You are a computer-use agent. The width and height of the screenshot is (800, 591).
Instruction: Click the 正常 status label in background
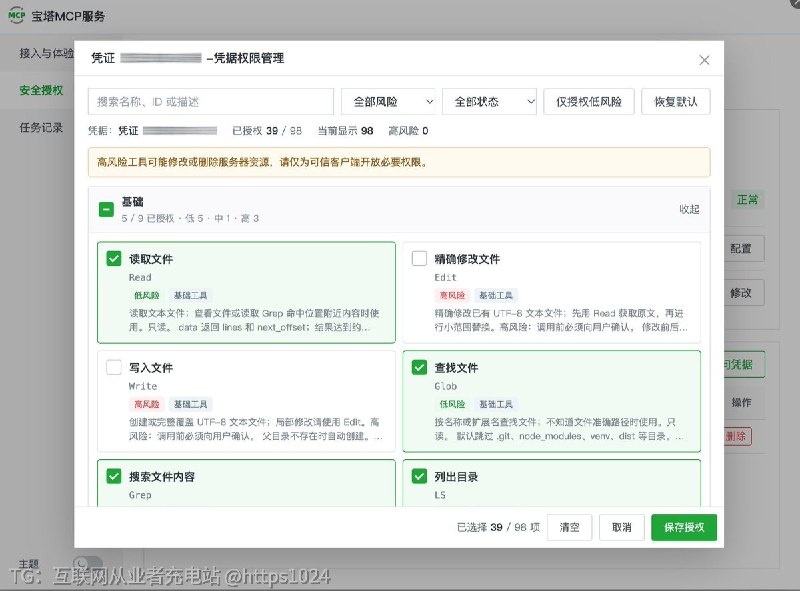747,200
